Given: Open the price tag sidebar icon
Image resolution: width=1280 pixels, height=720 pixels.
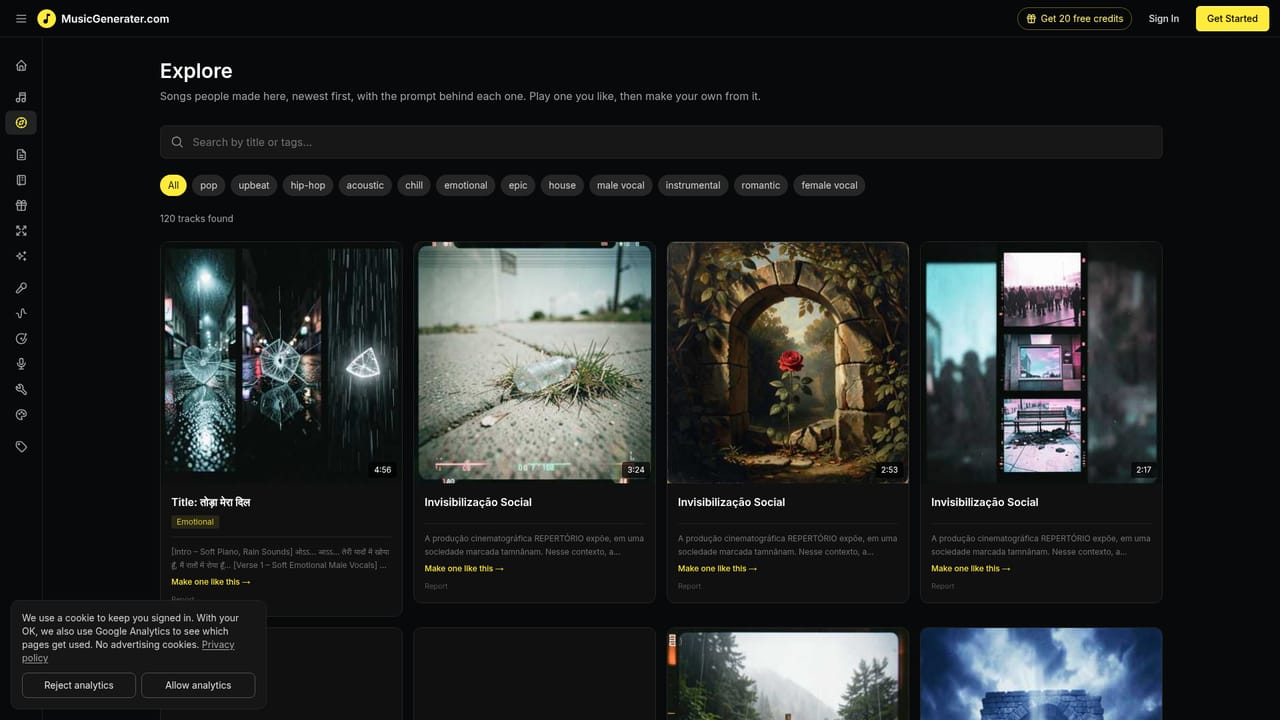Looking at the screenshot, I should (21, 447).
